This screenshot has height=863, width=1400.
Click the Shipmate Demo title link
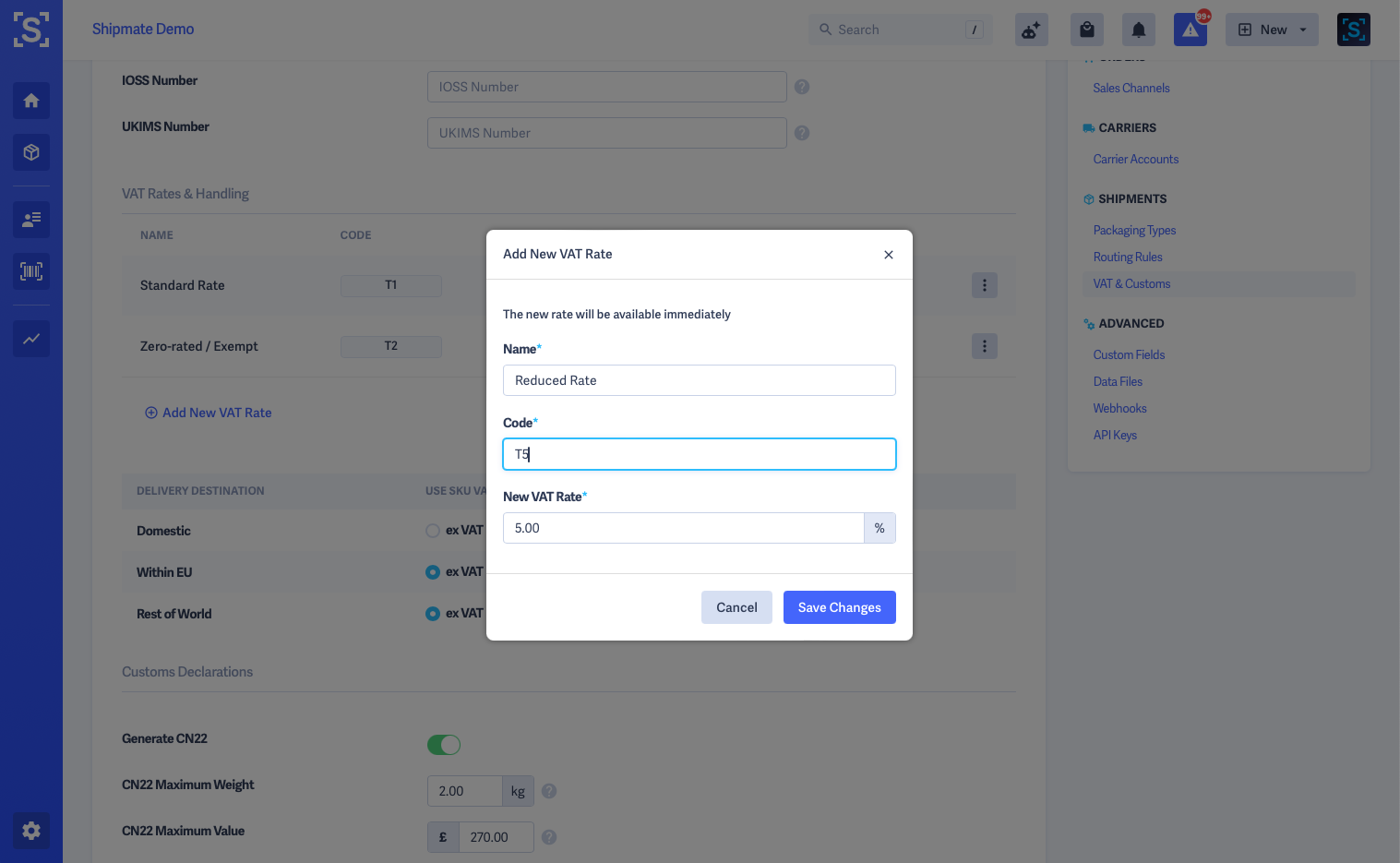point(143,29)
